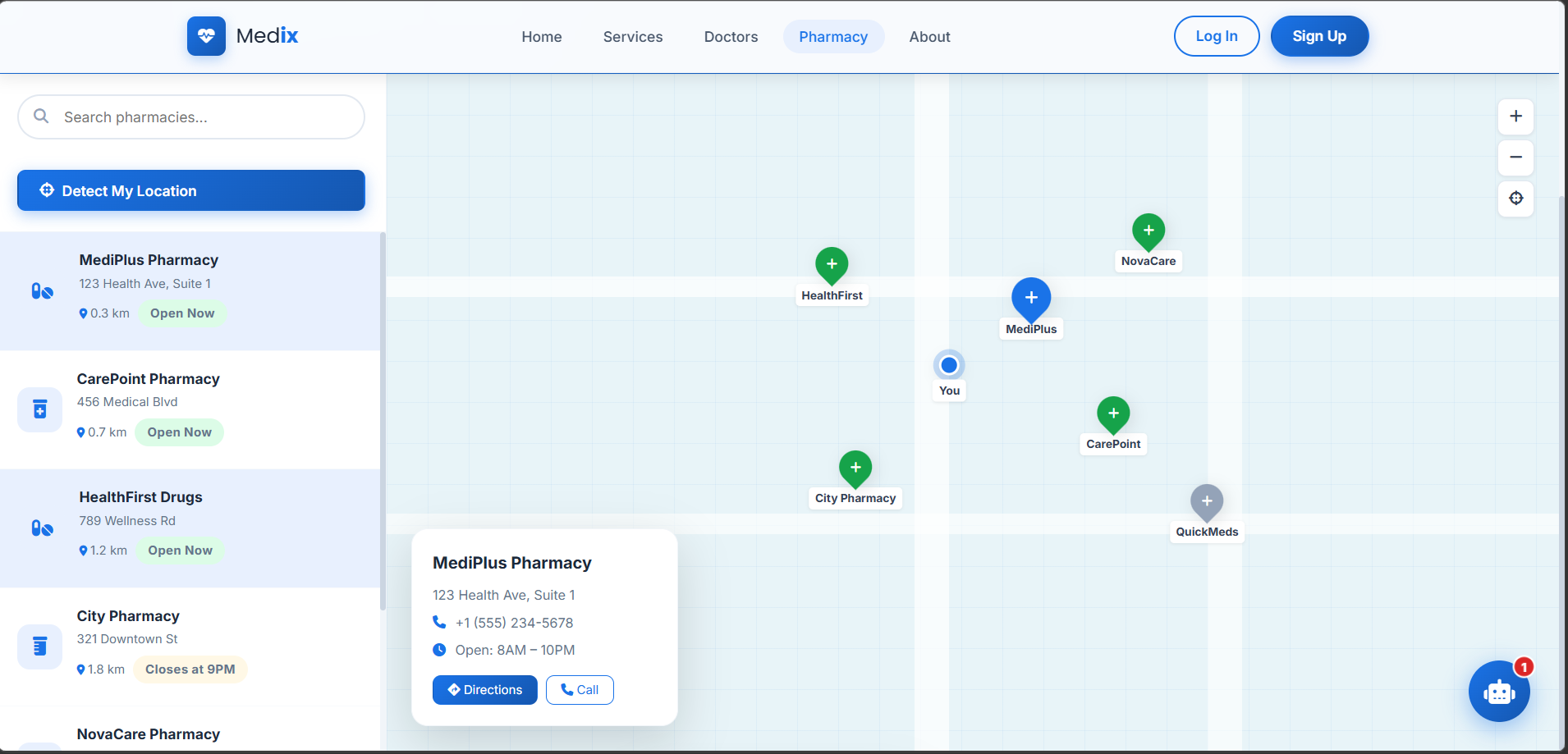
Task: Click the gray QuickMeds map pin
Action: [x=1207, y=501]
